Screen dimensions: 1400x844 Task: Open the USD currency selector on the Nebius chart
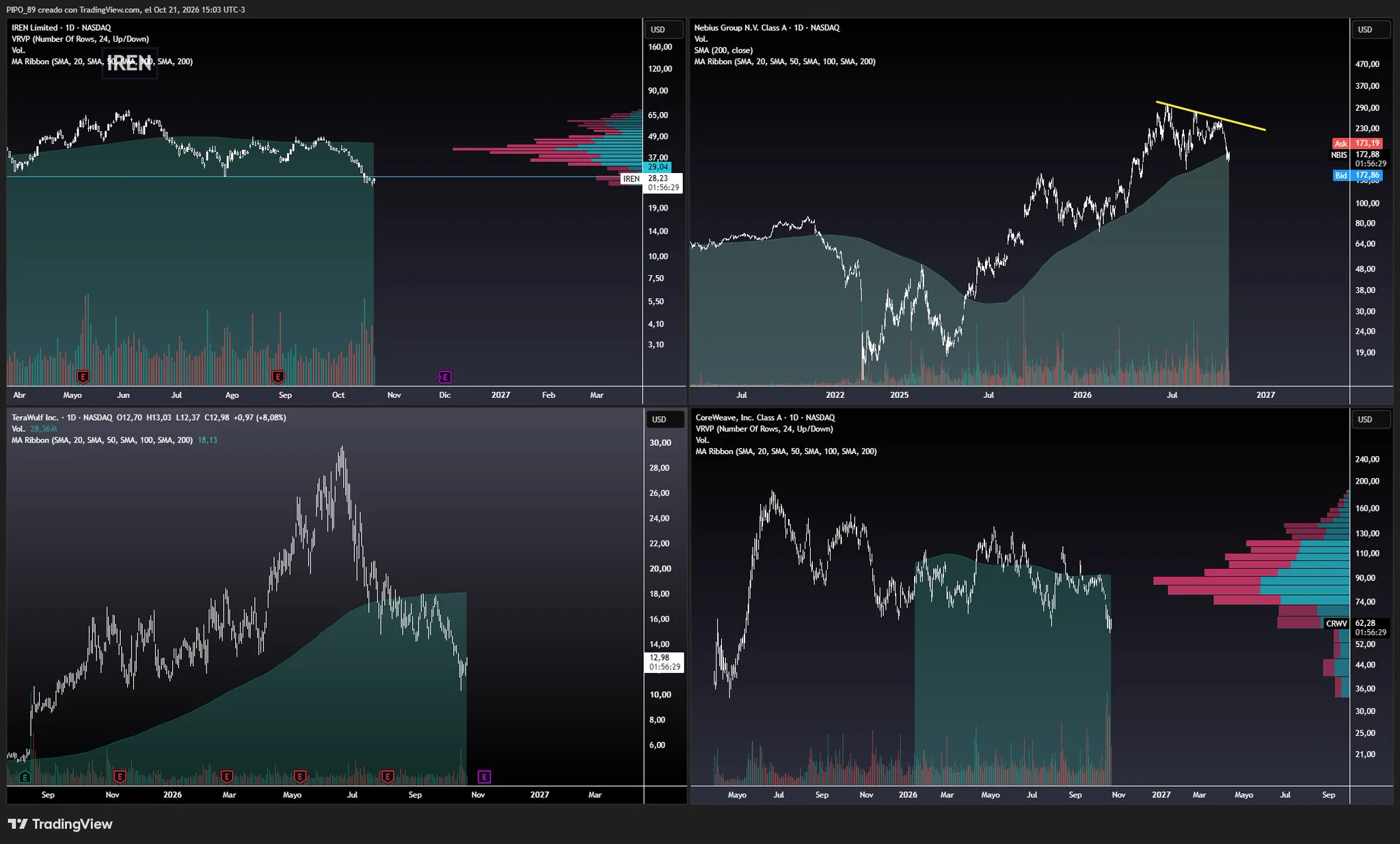pos(1371,29)
